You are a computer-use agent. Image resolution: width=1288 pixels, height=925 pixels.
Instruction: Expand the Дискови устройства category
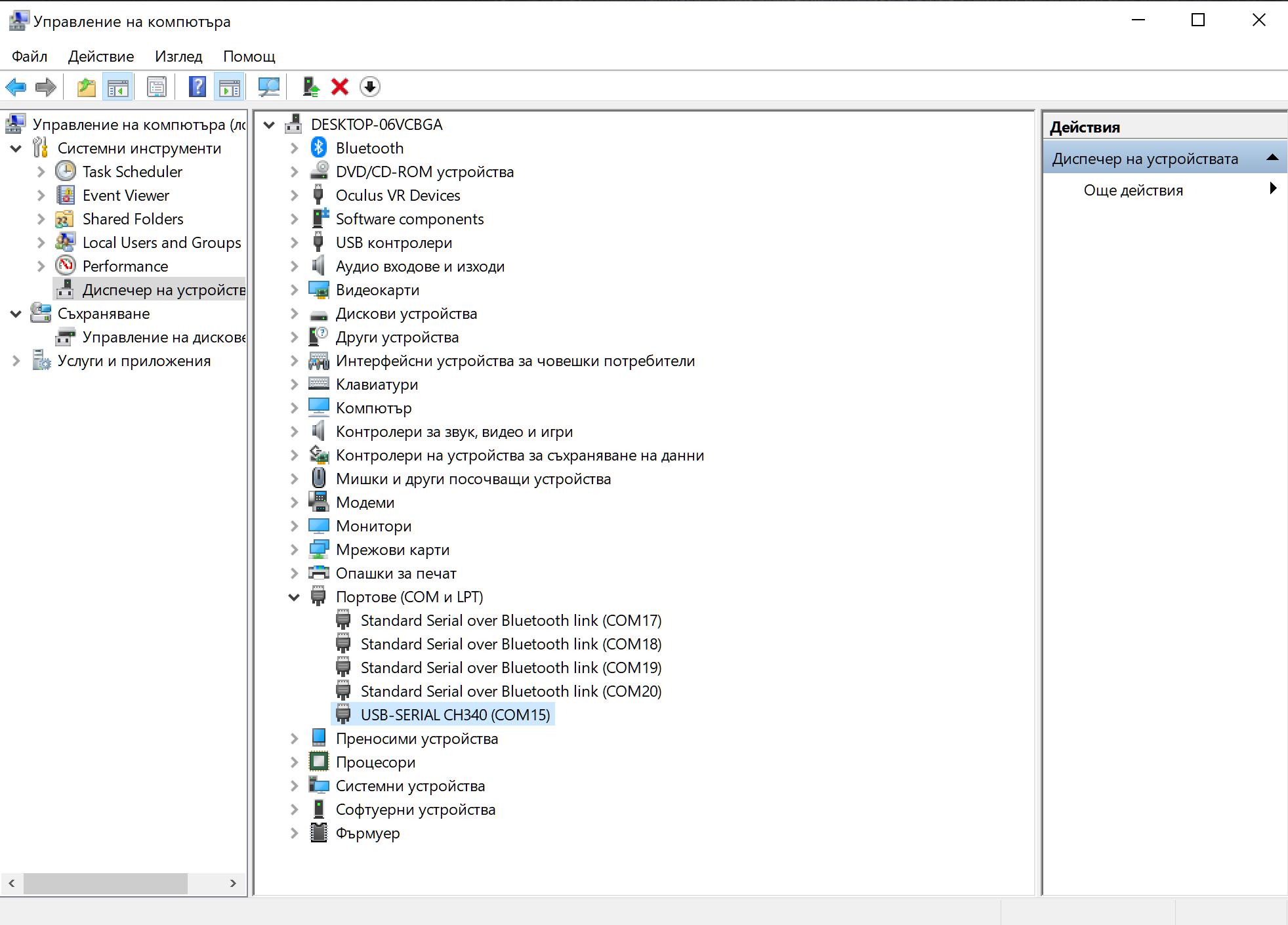294,314
